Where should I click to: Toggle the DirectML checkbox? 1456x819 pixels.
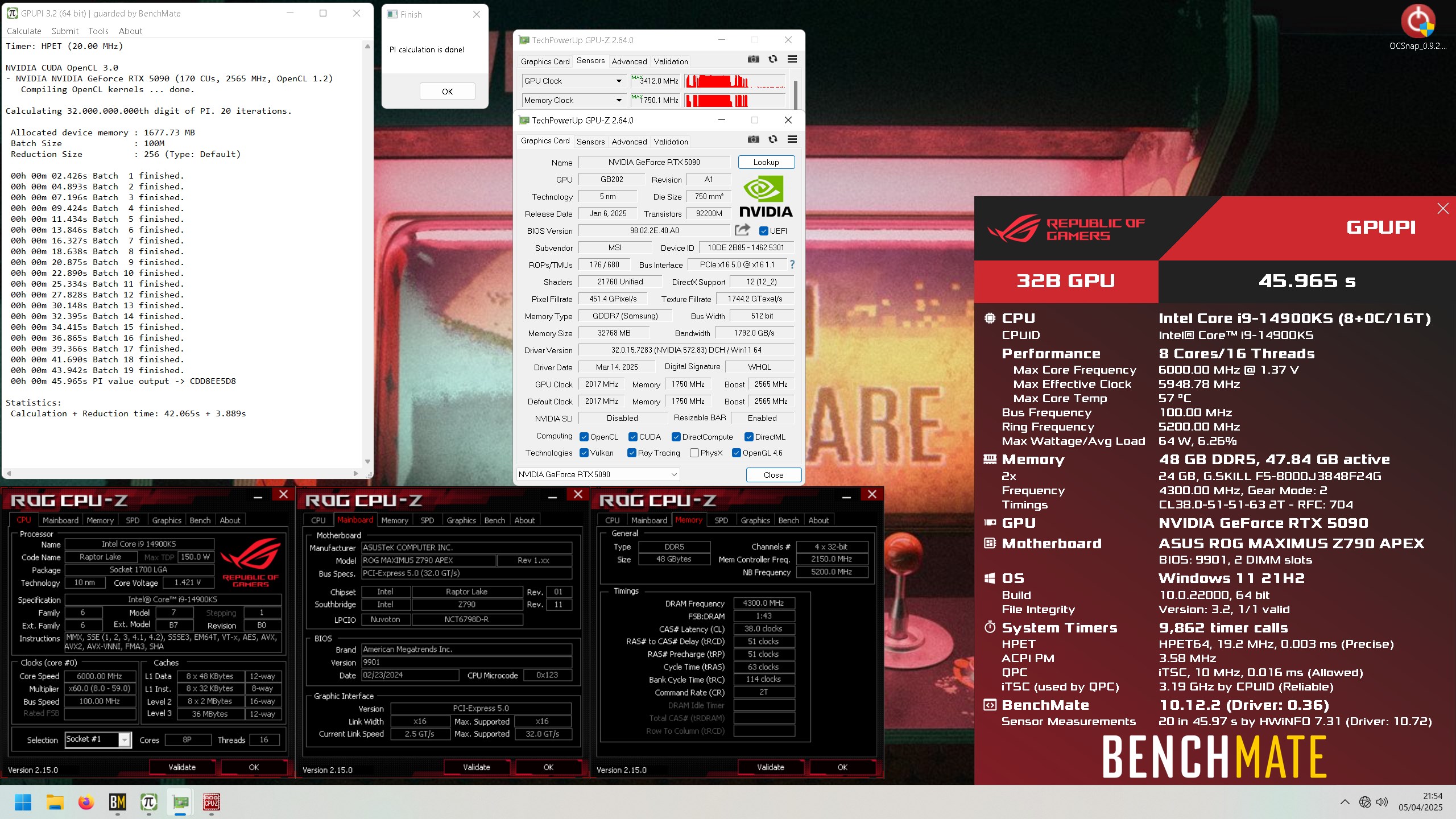pos(749,437)
